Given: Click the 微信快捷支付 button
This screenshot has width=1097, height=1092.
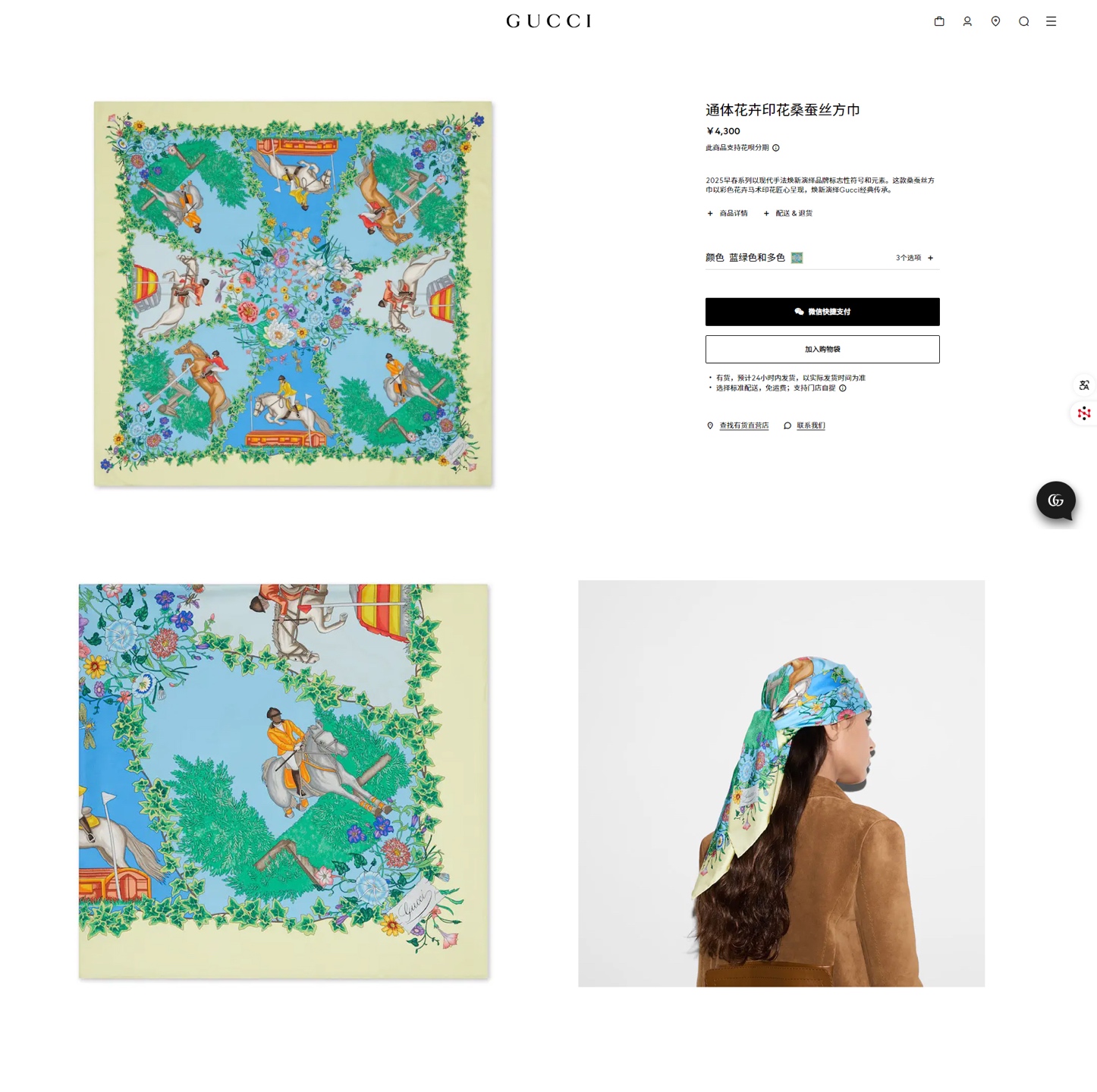Looking at the screenshot, I should pyautogui.click(x=822, y=312).
